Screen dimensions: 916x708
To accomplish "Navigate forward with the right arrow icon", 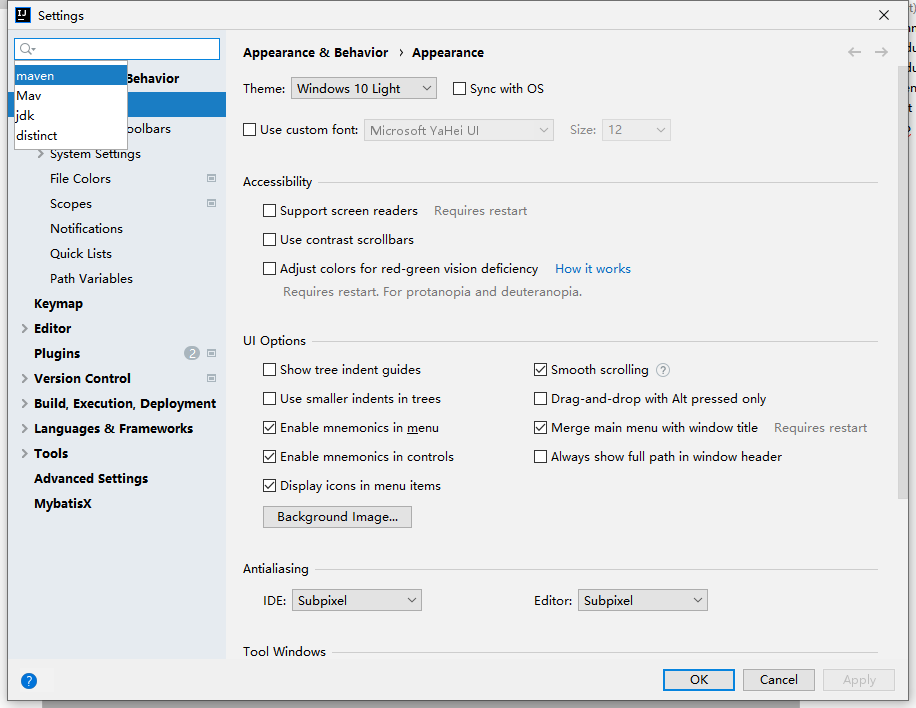I will 881,53.
